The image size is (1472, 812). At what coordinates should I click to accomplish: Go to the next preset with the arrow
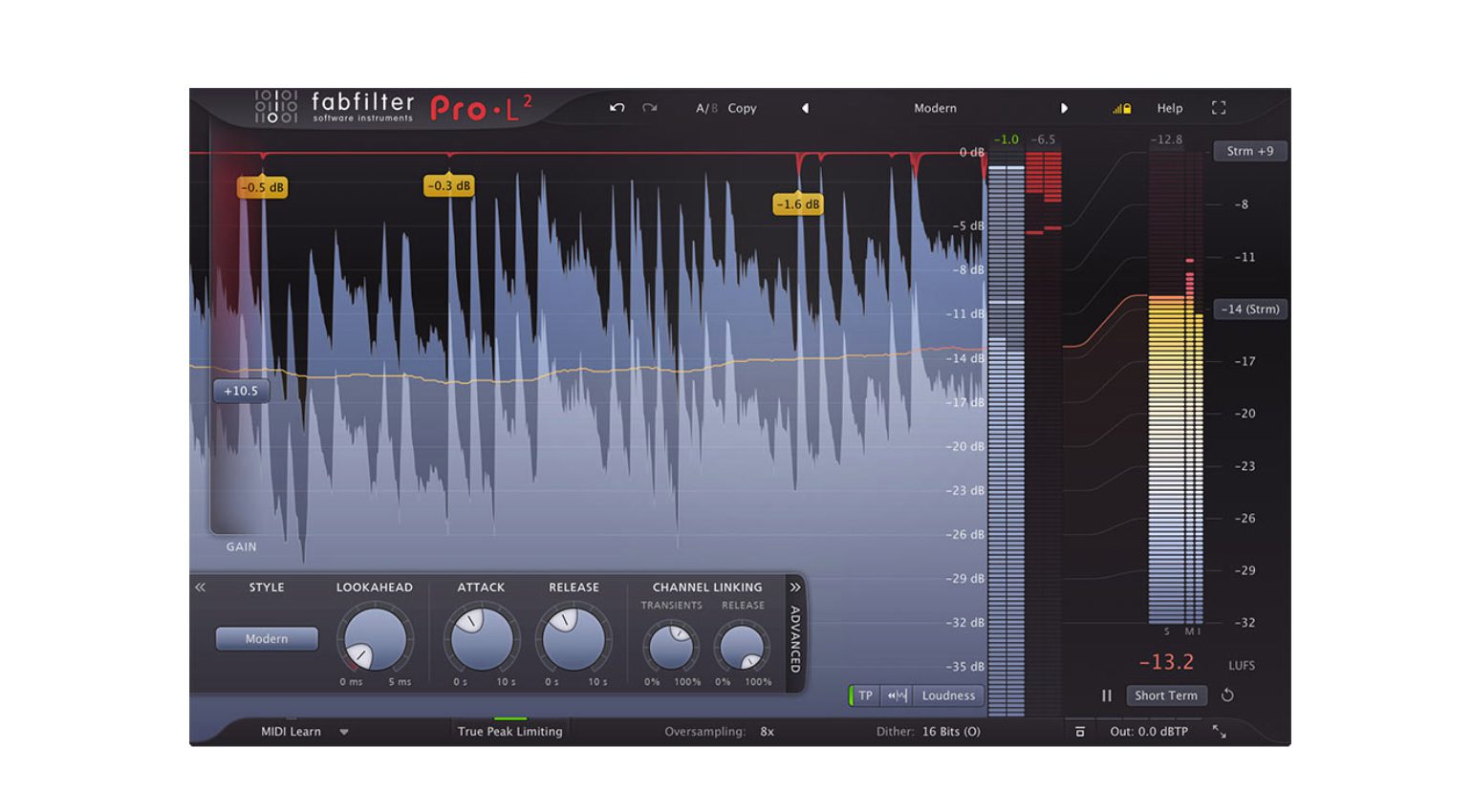pyautogui.click(x=1066, y=108)
